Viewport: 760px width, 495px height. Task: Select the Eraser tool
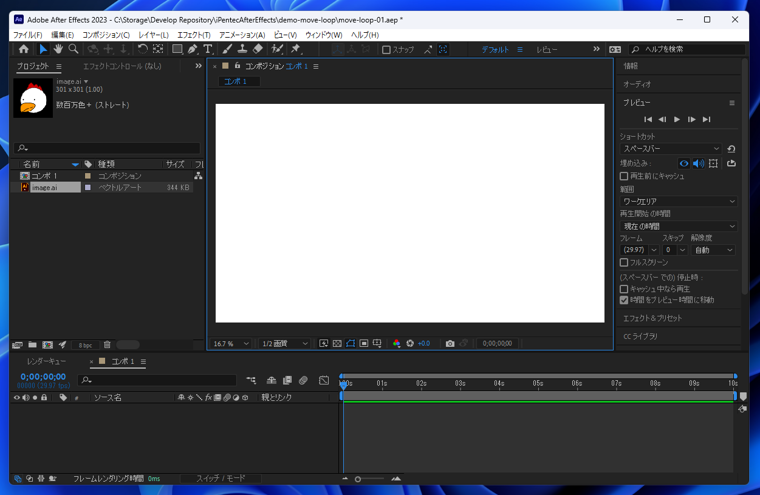coord(258,49)
